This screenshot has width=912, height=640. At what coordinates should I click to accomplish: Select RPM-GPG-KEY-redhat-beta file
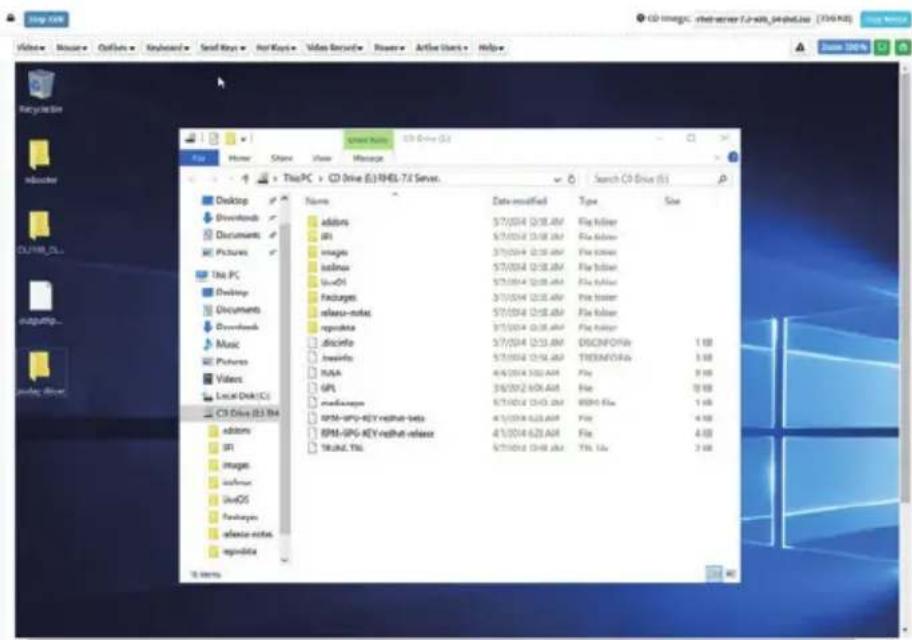coord(367,418)
